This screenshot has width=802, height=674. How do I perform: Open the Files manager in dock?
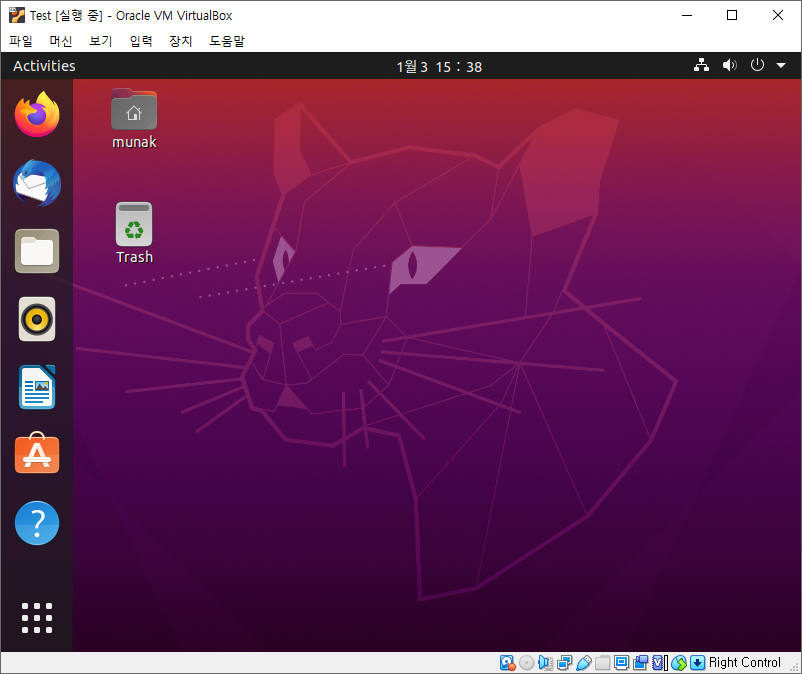tap(37, 251)
